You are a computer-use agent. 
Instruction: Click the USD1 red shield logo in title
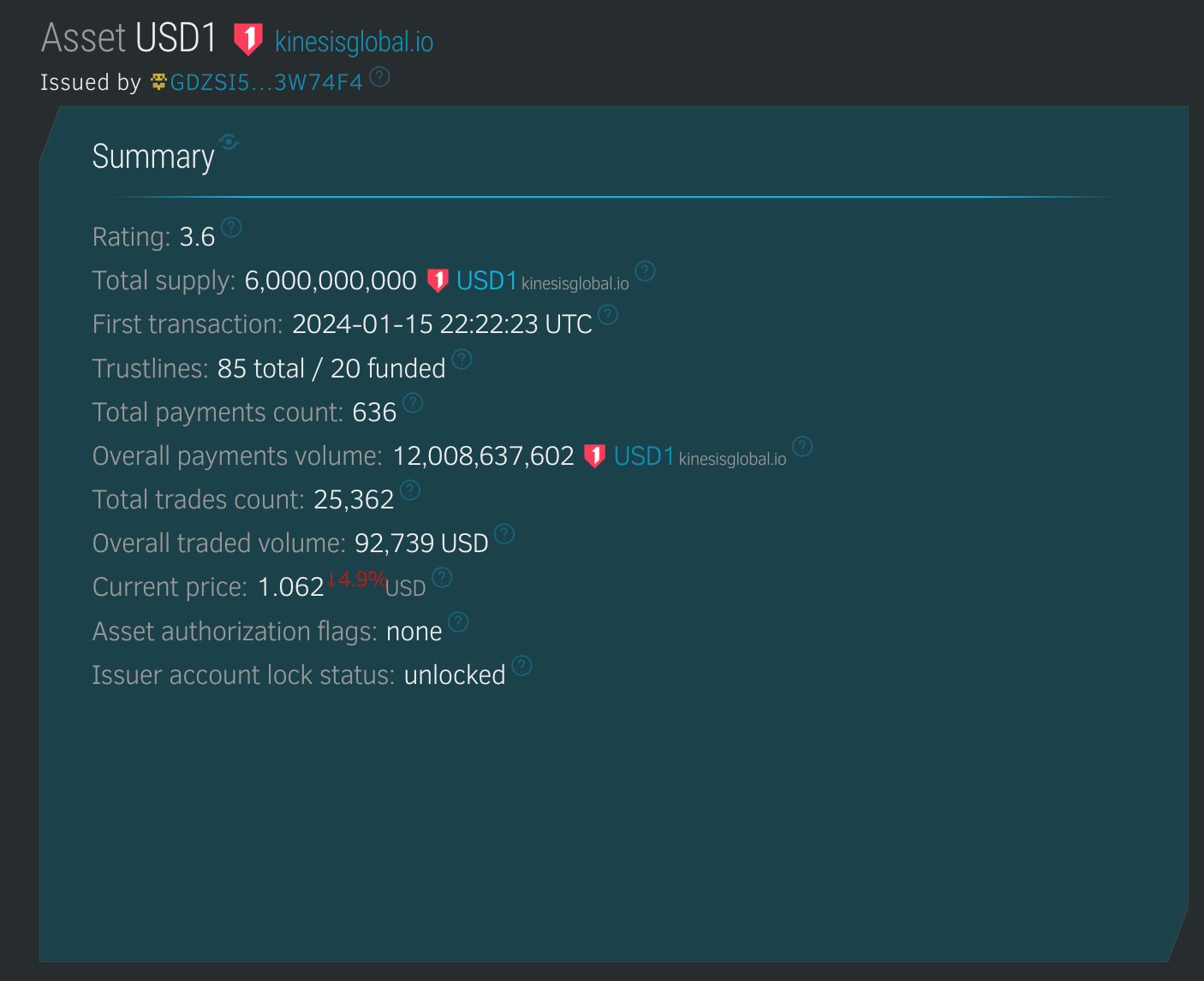[x=248, y=39]
